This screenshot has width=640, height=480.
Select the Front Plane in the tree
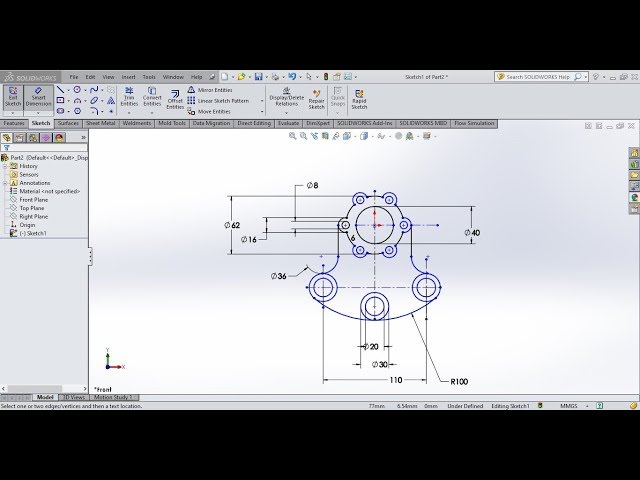point(29,200)
